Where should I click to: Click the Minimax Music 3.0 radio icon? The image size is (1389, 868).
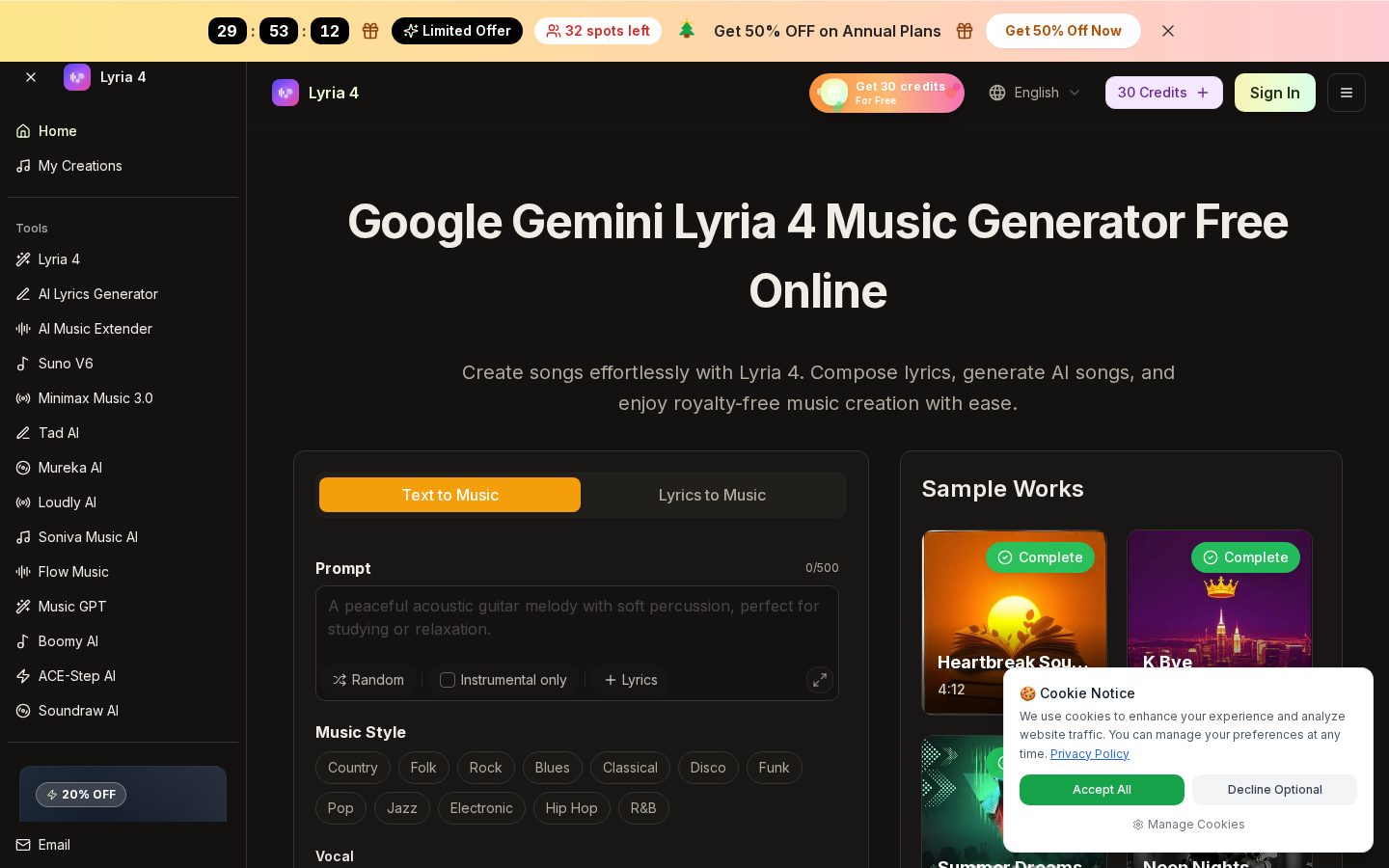click(x=23, y=398)
